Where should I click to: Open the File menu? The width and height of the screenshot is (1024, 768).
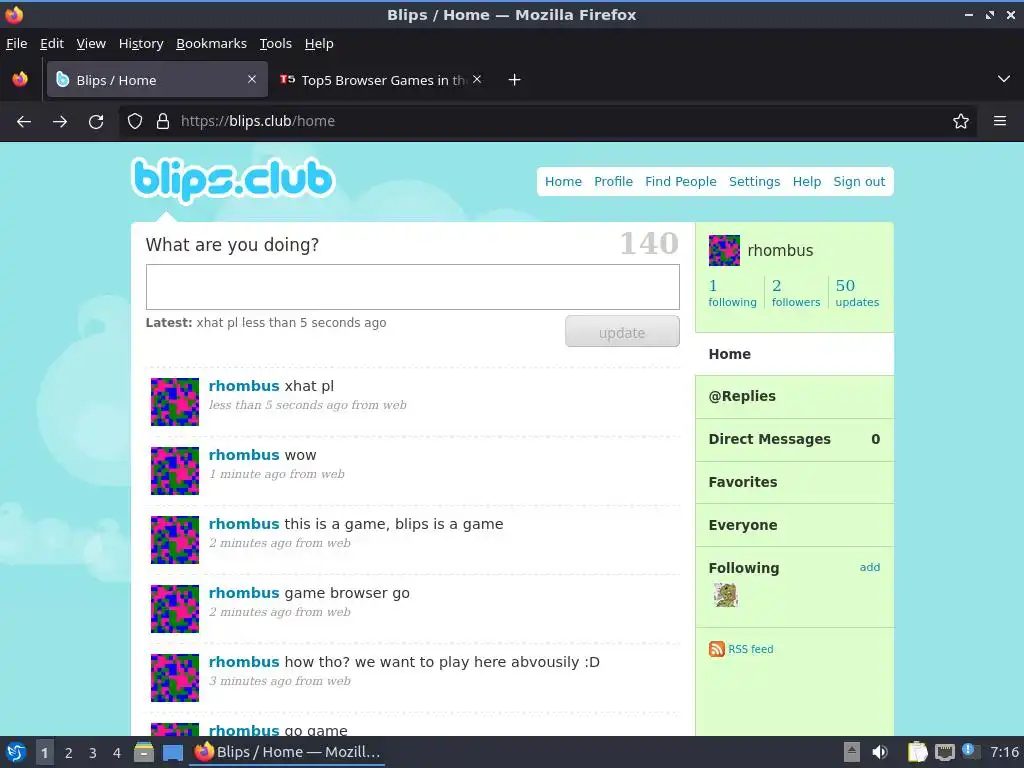click(x=16, y=44)
